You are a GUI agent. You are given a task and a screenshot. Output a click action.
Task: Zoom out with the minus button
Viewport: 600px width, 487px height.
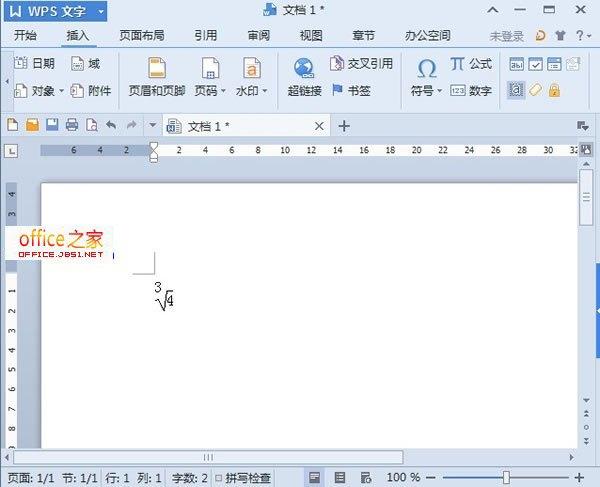tap(431, 477)
